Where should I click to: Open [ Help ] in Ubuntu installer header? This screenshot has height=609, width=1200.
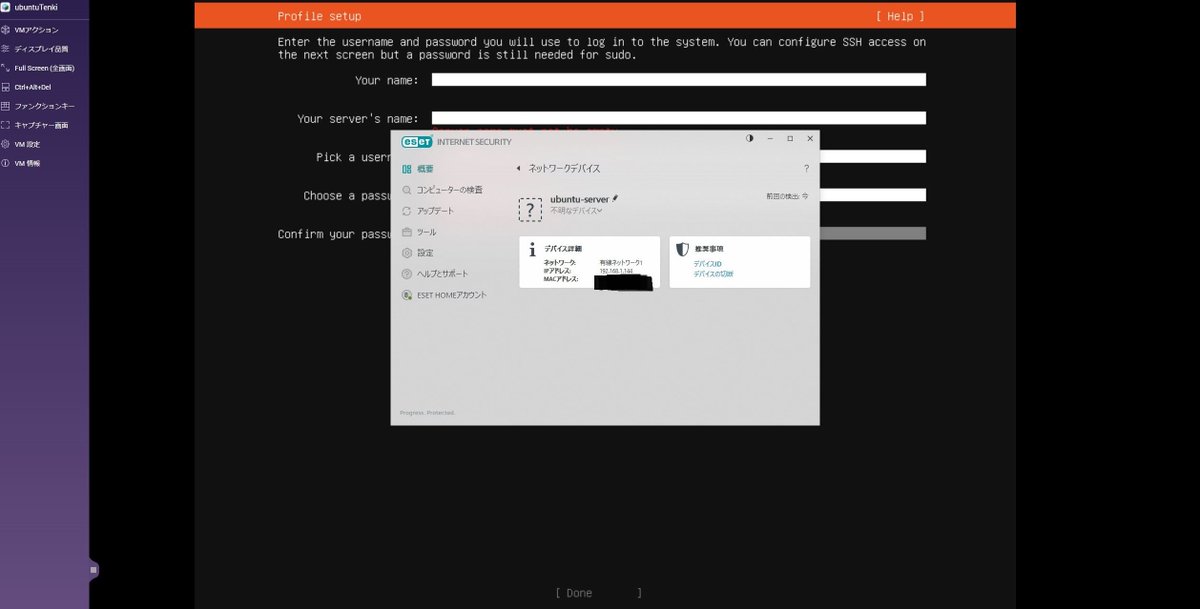(x=899, y=16)
